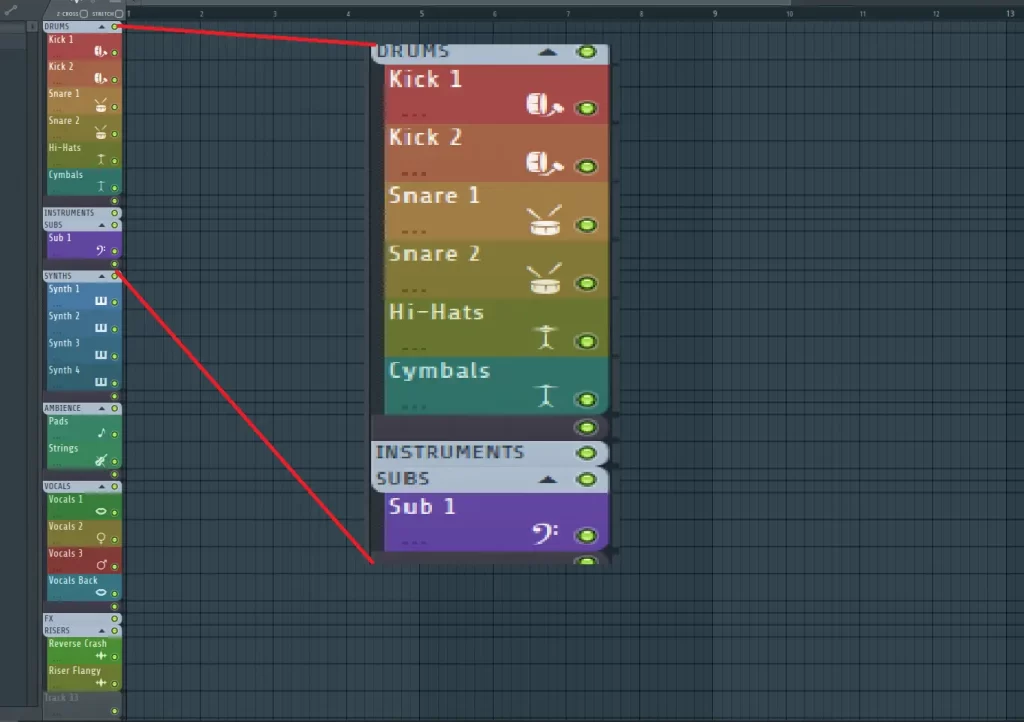
Task: Click the kick drum icon on Kick 2 in the left track column
Action: point(100,78)
